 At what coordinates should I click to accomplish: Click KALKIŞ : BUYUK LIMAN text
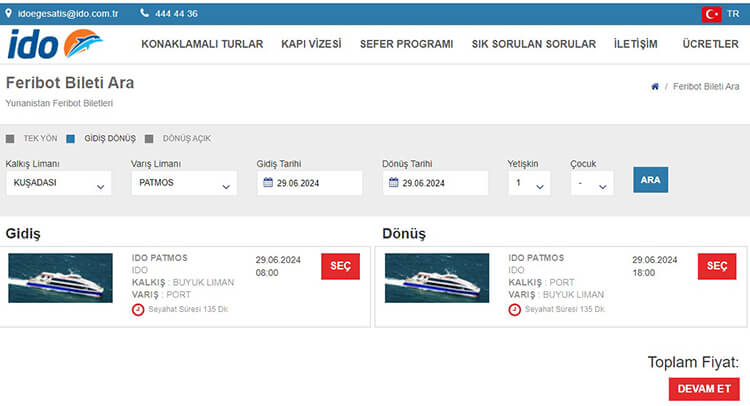(183, 282)
